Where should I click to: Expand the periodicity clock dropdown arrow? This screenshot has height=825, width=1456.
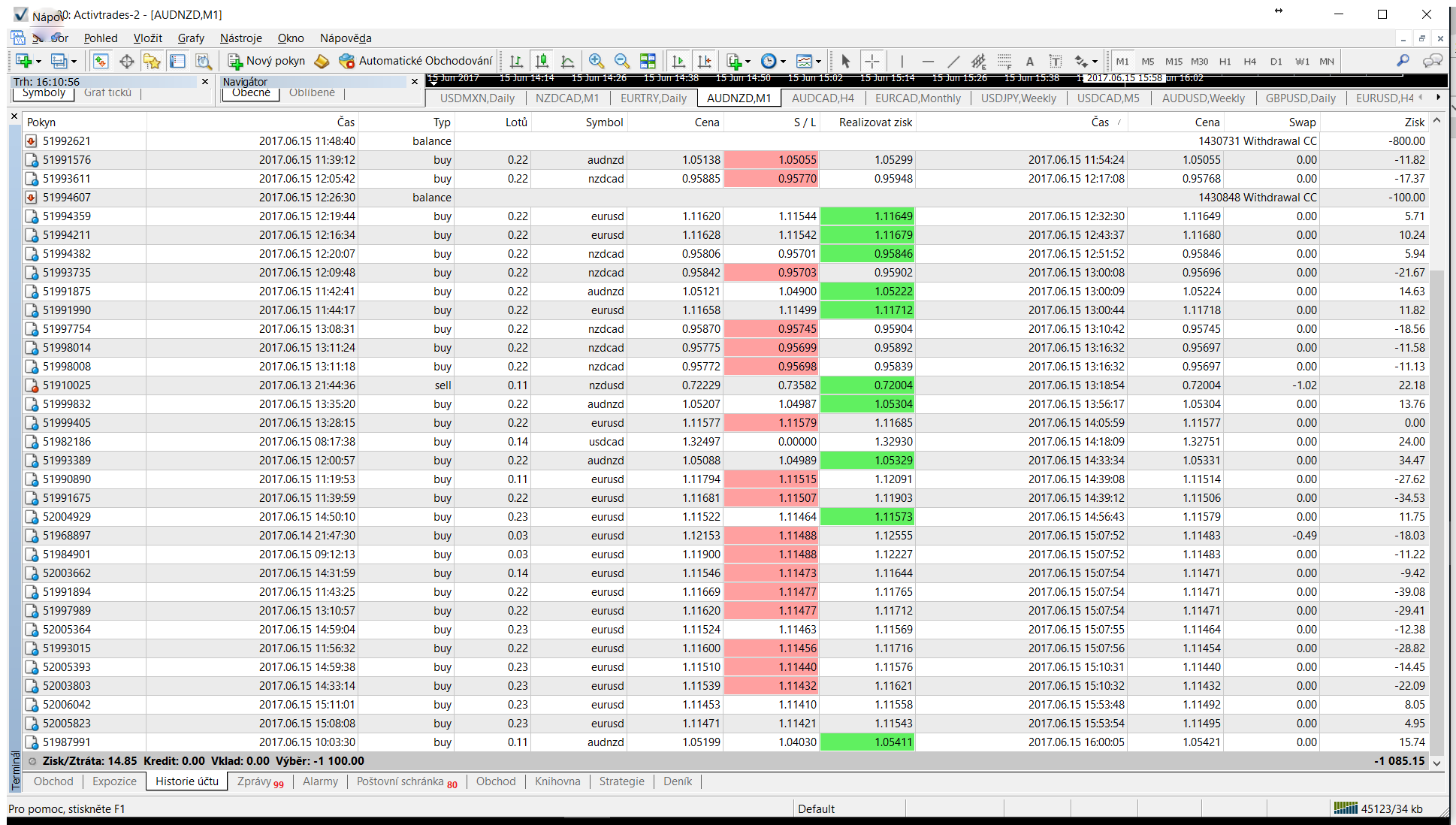point(783,62)
